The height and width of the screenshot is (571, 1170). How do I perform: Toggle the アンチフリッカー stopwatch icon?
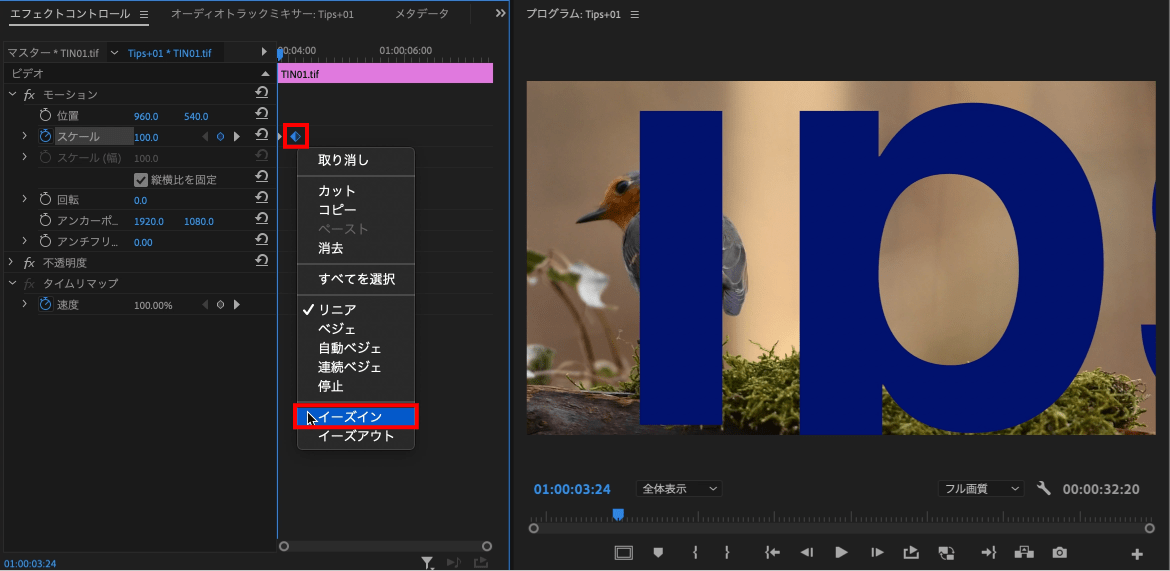46,242
